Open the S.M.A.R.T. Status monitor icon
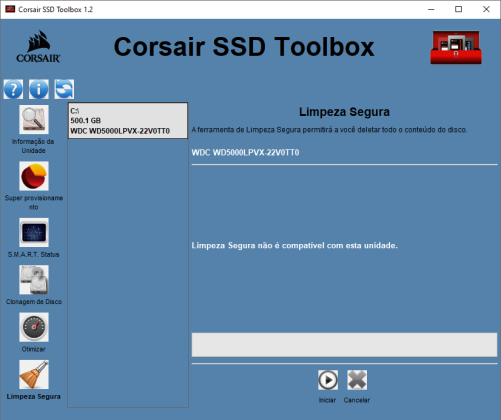The height and width of the screenshot is (420, 501). [34, 232]
